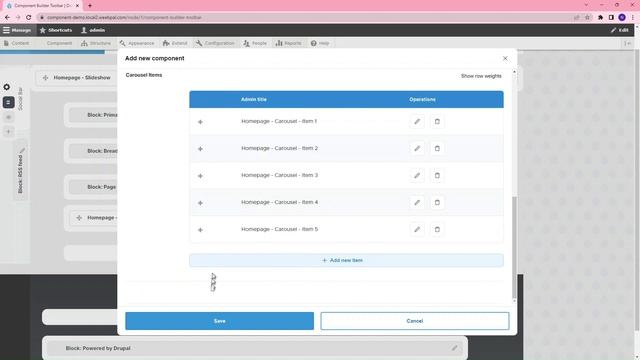This screenshot has height=360, width=640.
Task: Click the Admin title column header
Action: 253,100
